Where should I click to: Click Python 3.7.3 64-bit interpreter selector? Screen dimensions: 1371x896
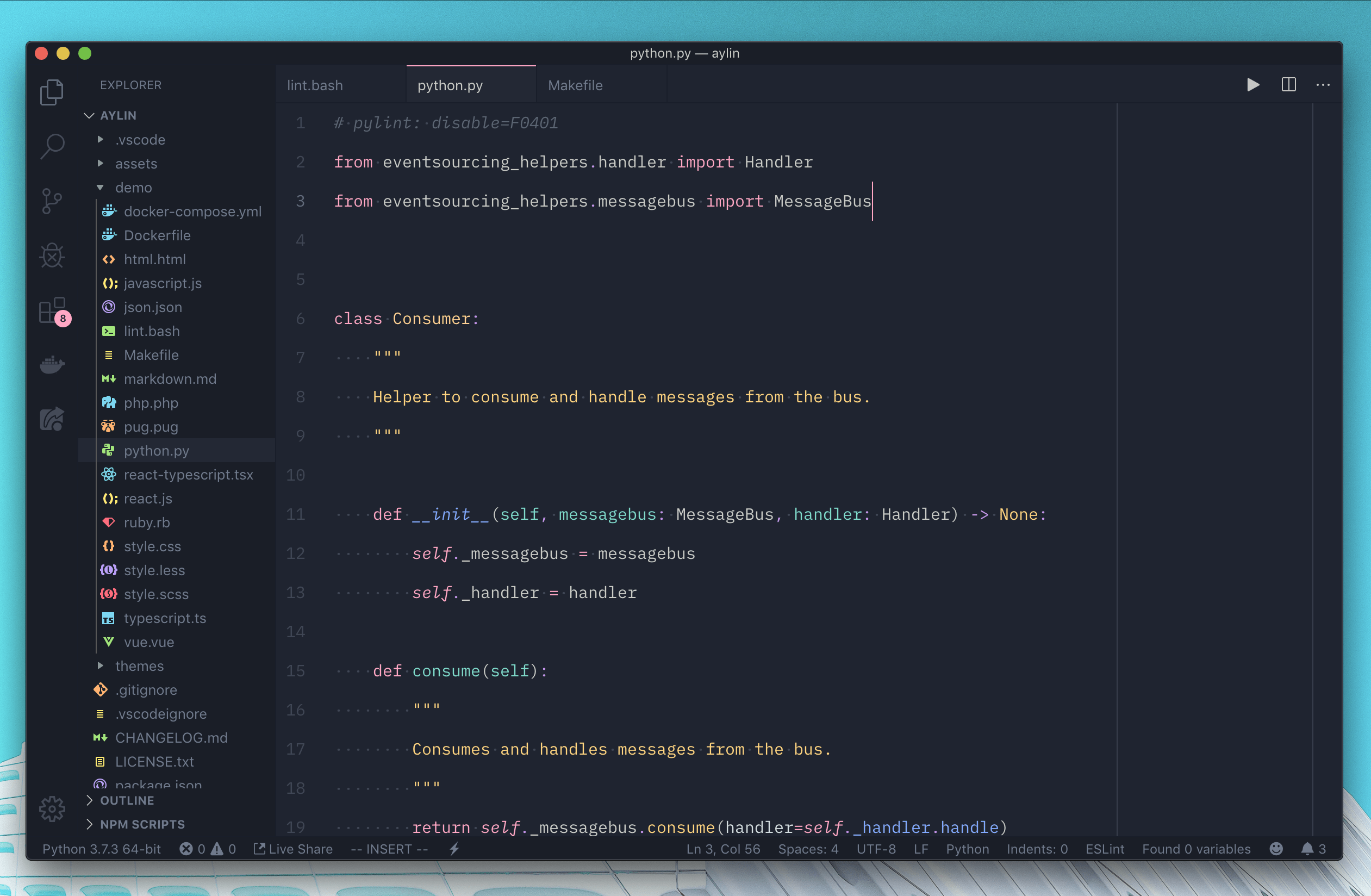point(102,849)
